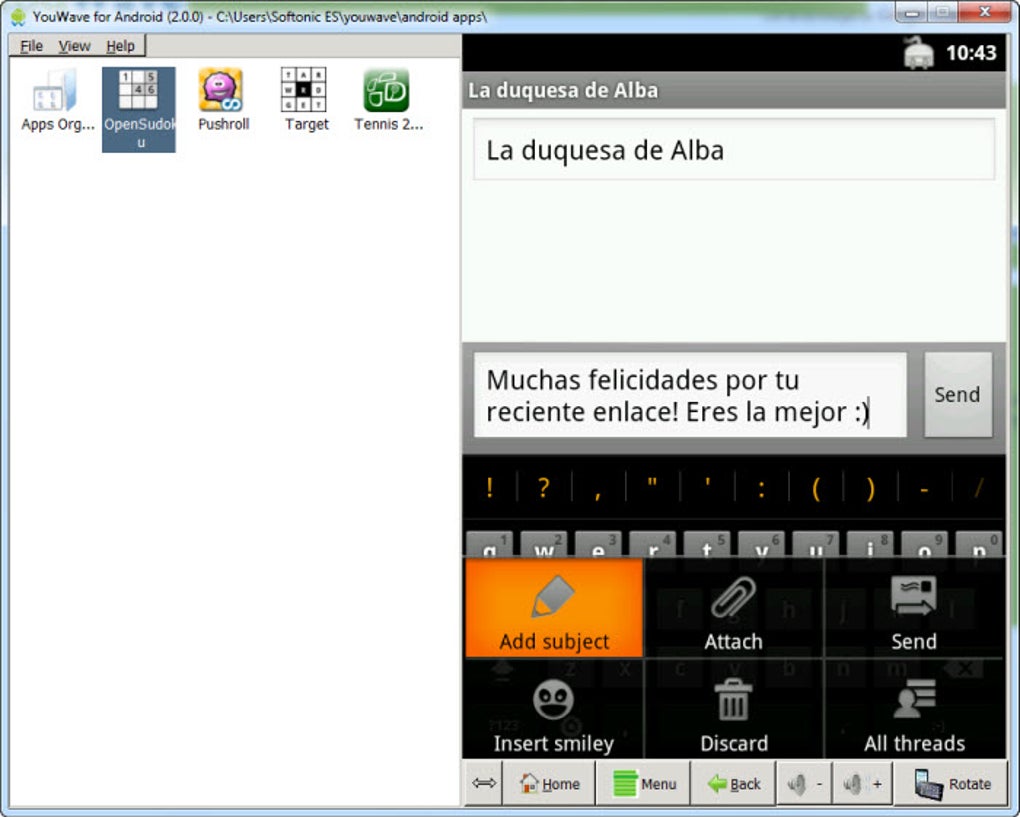The width and height of the screenshot is (1020, 817).
Task: Tap the apostrophe key
Action: click(707, 487)
